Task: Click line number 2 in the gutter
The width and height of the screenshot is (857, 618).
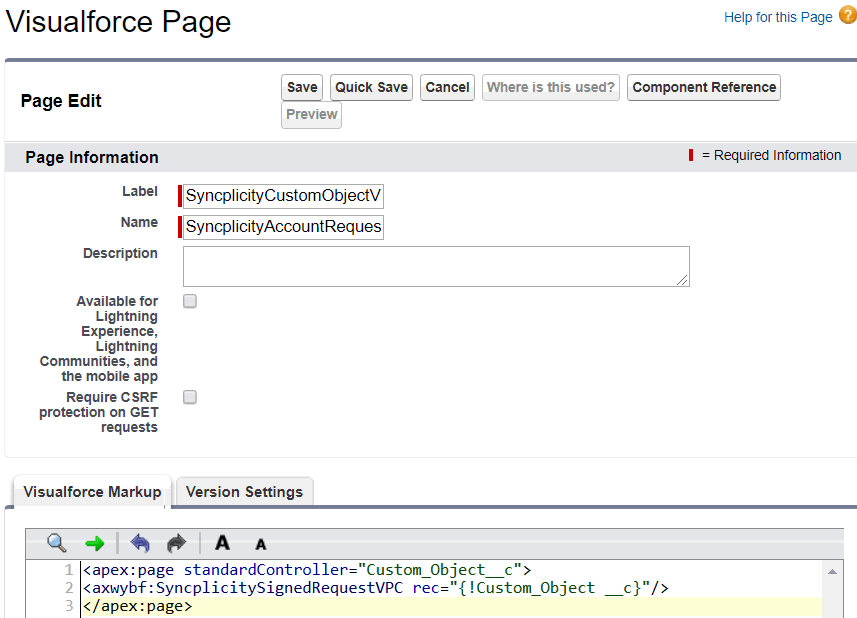Action: [x=69, y=588]
